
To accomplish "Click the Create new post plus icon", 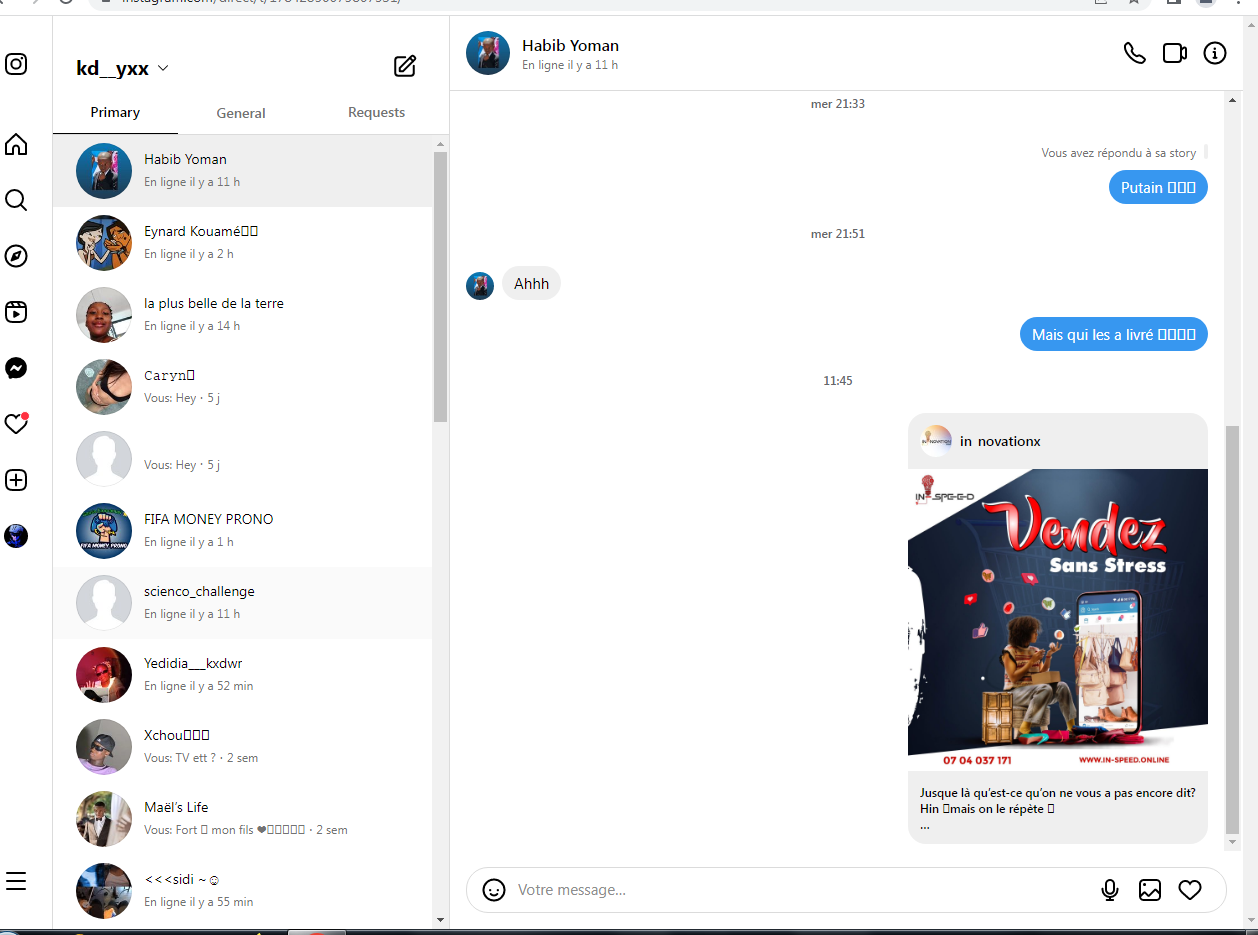I will [x=16, y=480].
